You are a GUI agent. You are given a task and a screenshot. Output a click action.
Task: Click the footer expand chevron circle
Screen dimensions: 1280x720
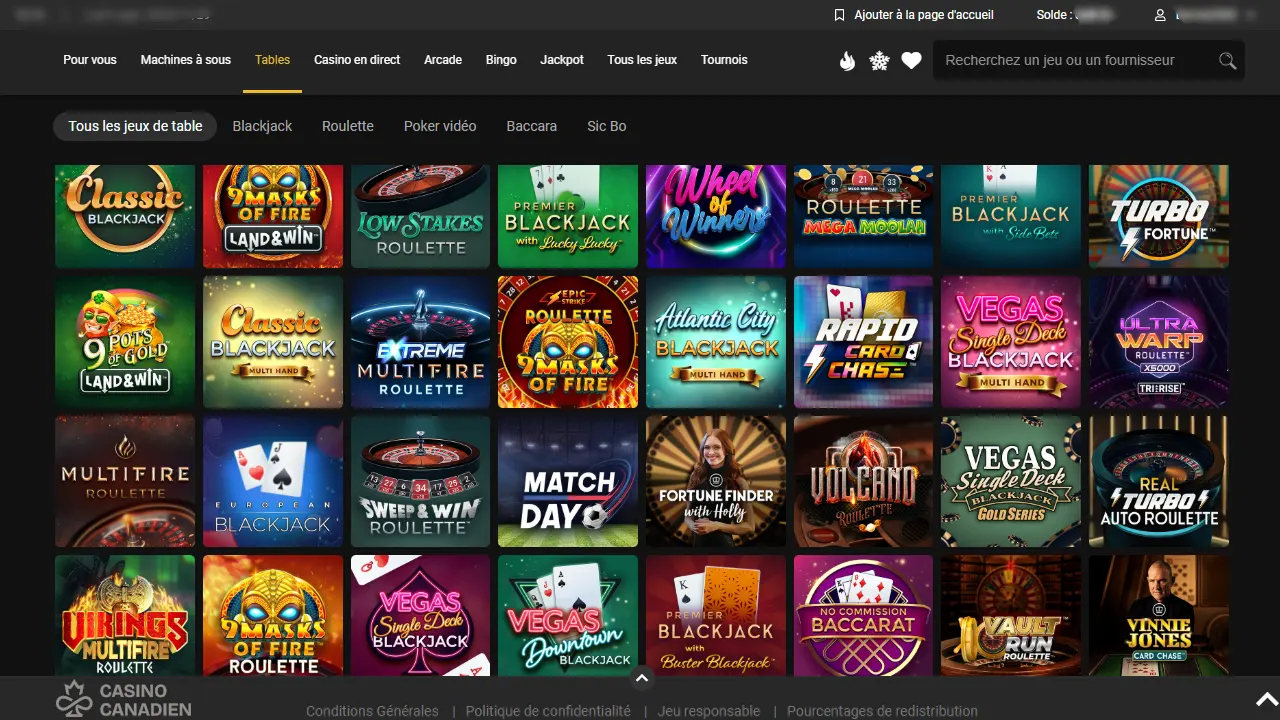click(642, 678)
